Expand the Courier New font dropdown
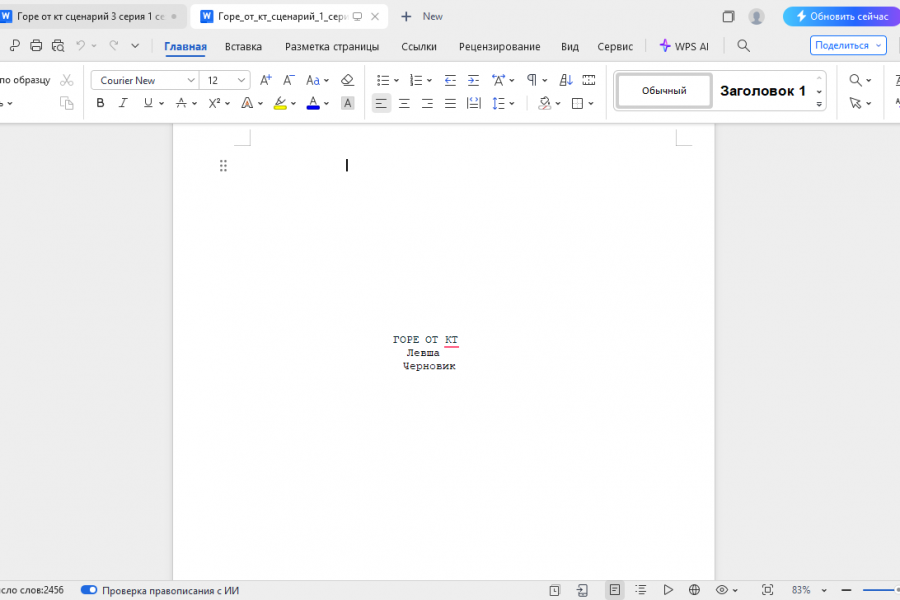 click(191, 80)
